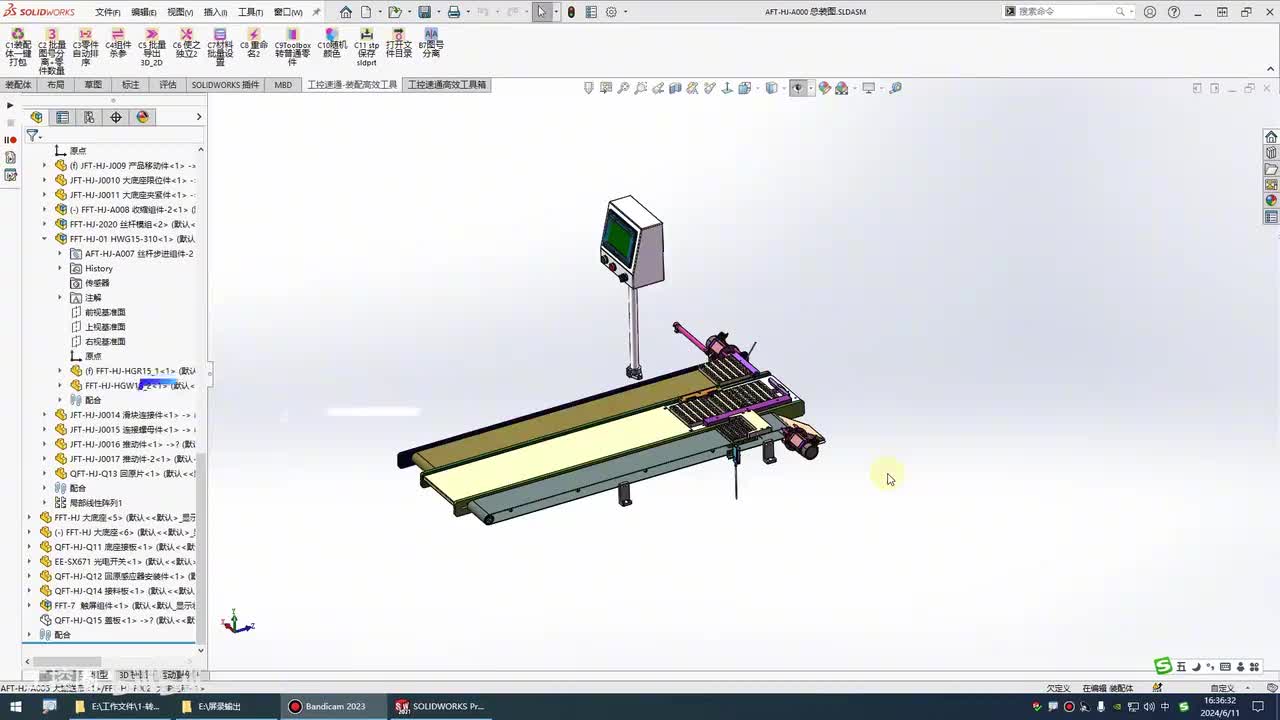
Task: Create a new document with the New icon
Action: [x=366, y=12]
